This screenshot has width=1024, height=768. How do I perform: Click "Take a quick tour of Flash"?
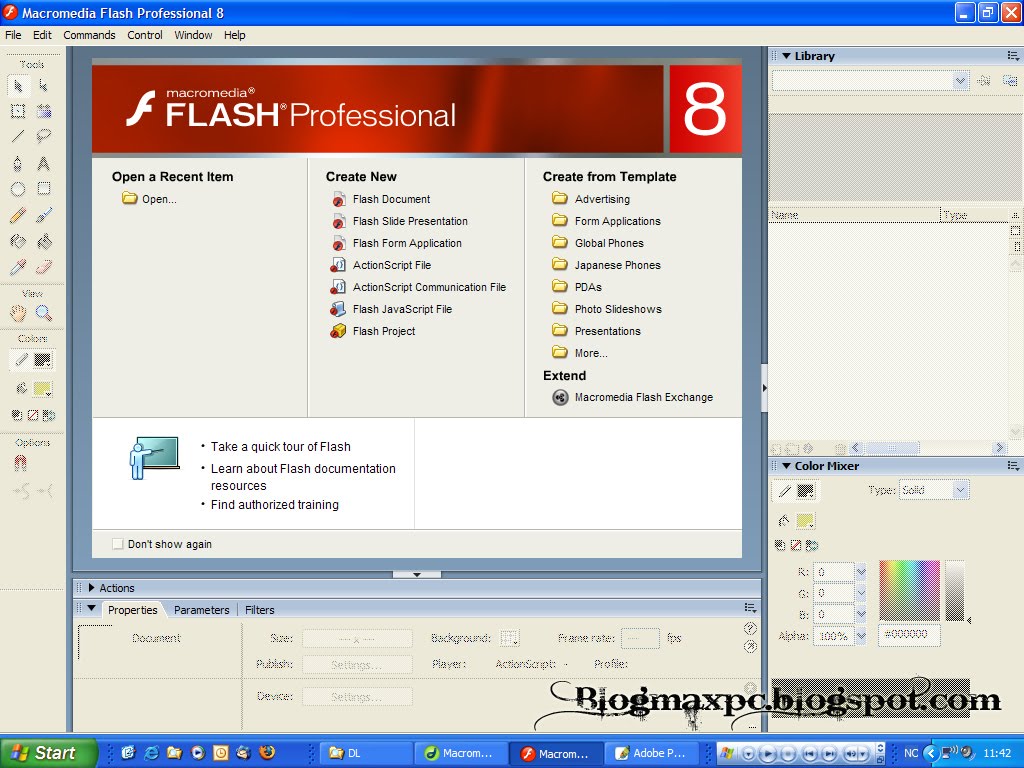[280, 447]
